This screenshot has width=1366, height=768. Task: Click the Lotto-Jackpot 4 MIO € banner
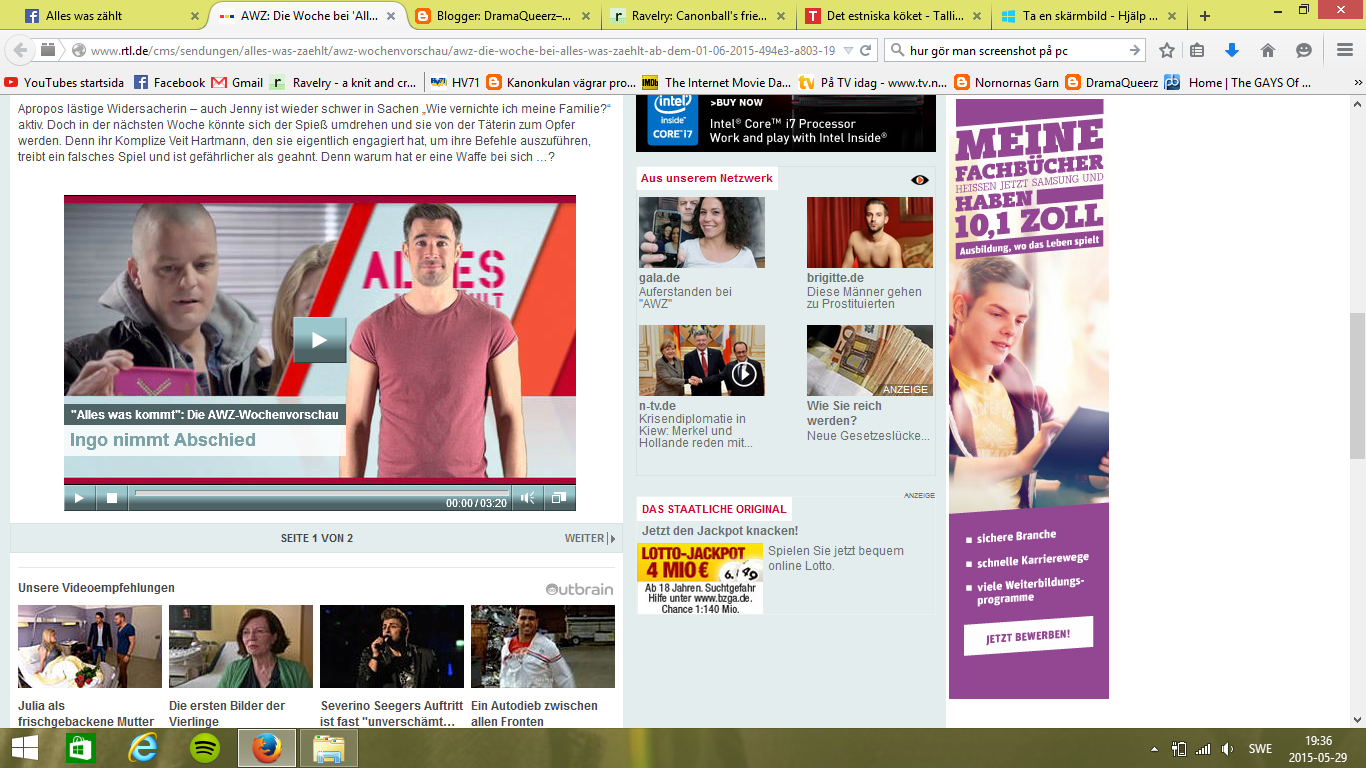click(700, 578)
